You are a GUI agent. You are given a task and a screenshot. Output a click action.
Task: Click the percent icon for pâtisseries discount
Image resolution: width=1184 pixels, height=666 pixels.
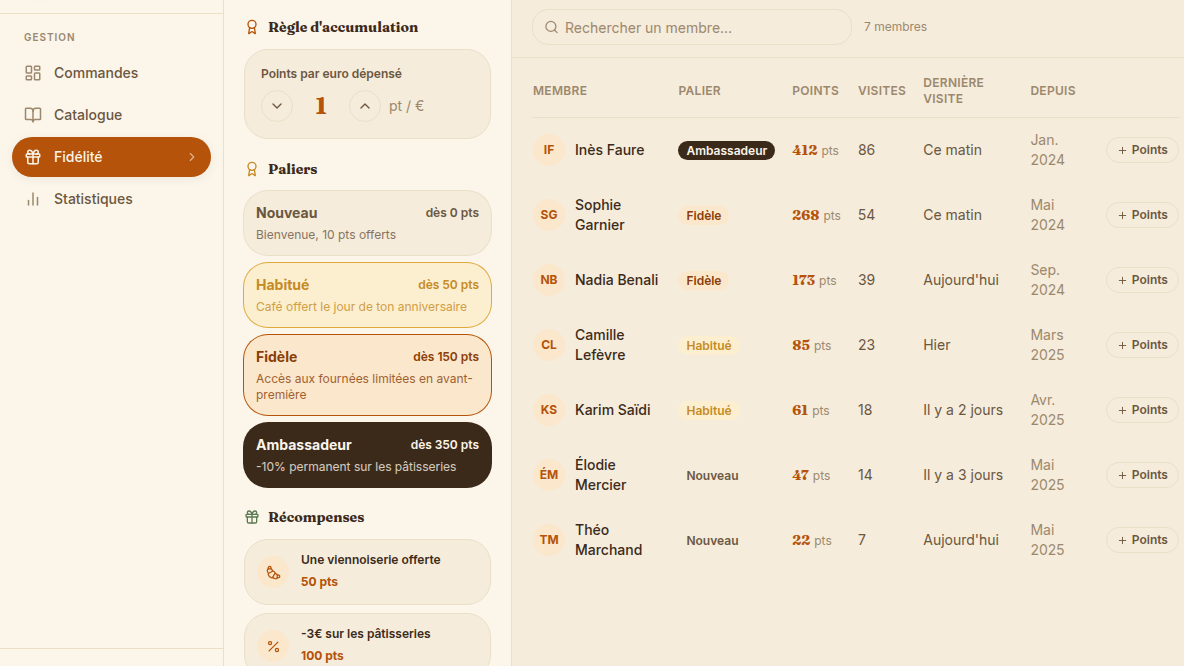pyautogui.click(x=273, y=646)
